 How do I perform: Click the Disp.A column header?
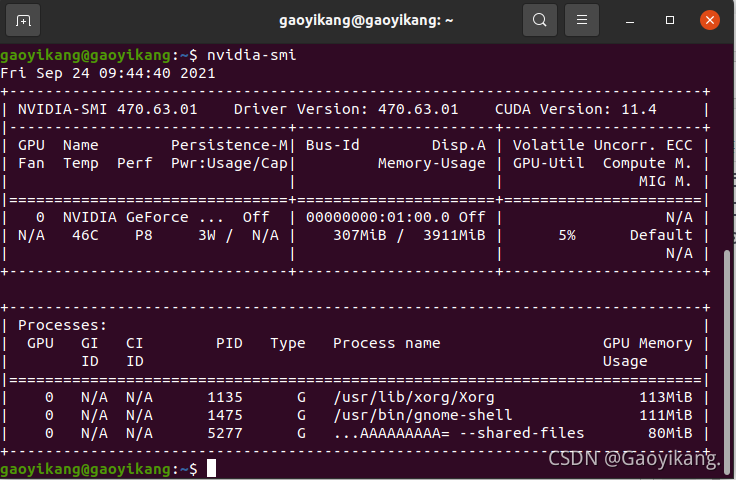point(459,145)
